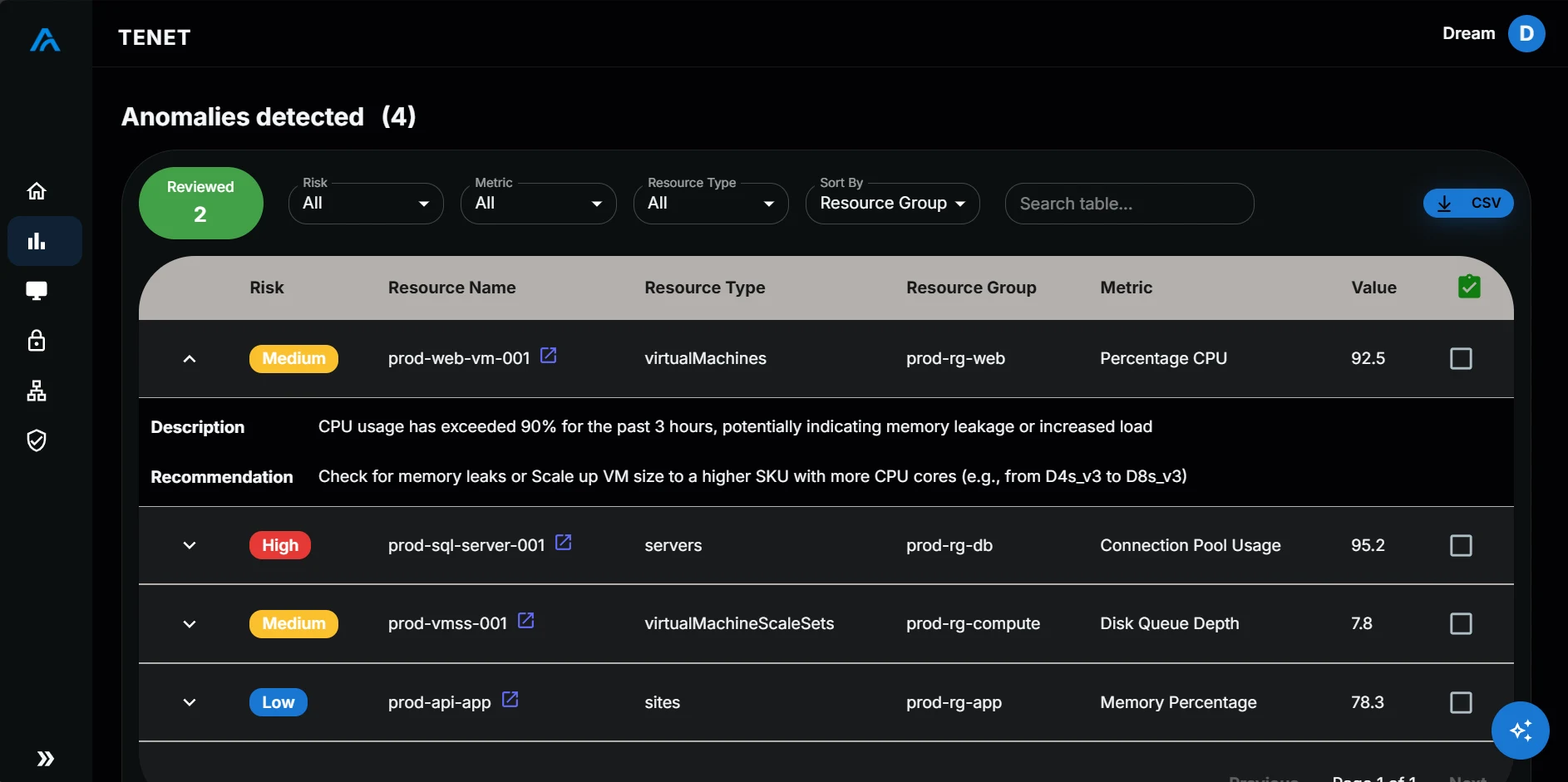The width and height of the screenshot is (1568, 782).
Task: Open the Metric filter dropdown
Action: pyautogui.click(x=538, y=203)
